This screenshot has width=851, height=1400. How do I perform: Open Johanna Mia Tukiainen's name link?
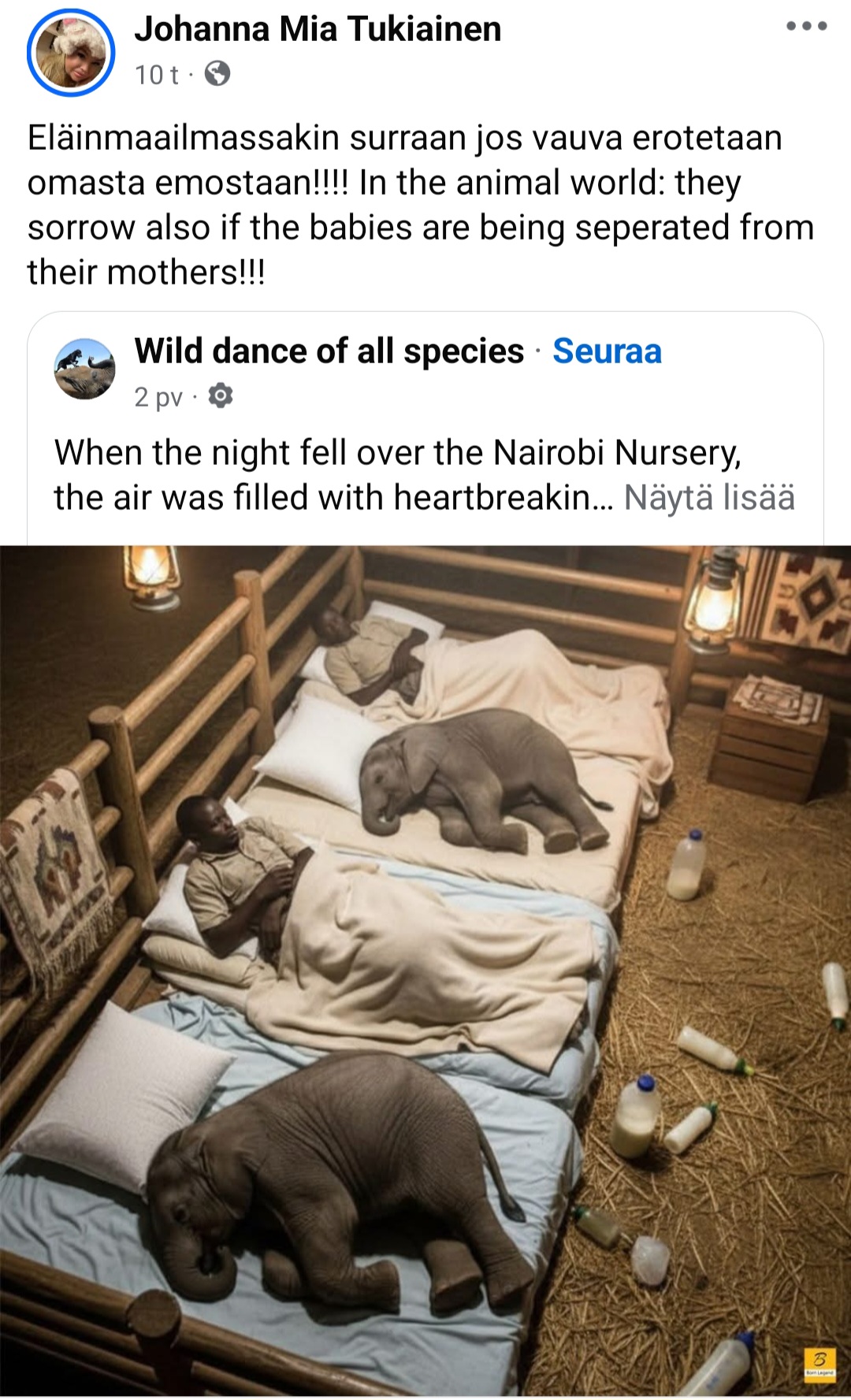click(318, 29)
